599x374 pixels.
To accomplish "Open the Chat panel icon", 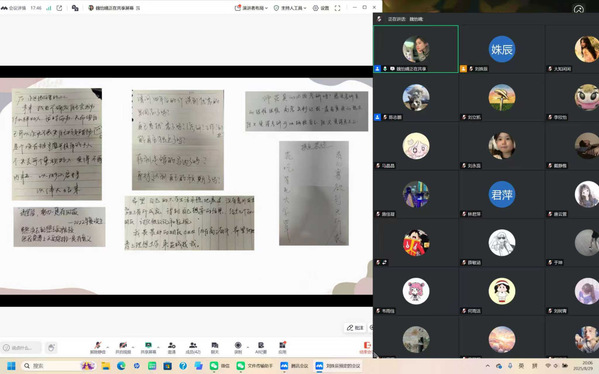I will click(215, 348).
